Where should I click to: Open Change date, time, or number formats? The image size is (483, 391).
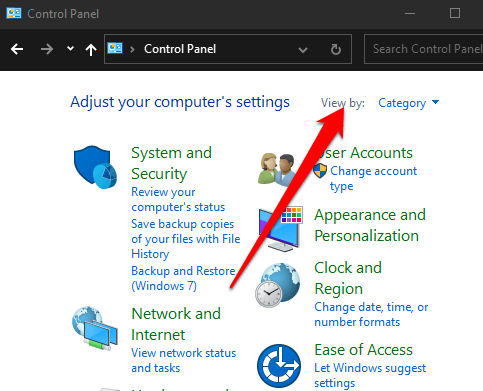pos(371,314)
